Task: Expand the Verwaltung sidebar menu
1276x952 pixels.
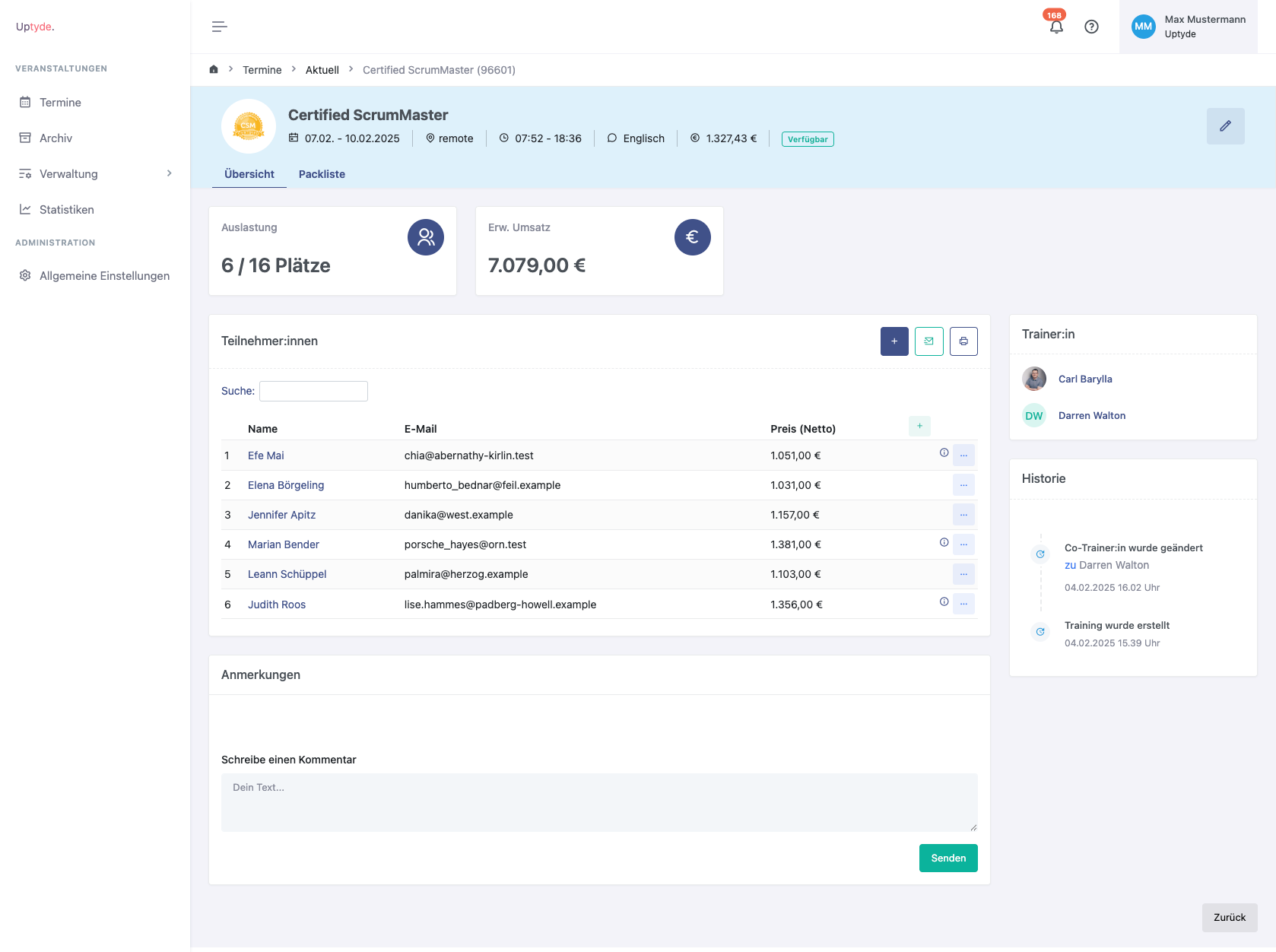Action: (95, 174)
